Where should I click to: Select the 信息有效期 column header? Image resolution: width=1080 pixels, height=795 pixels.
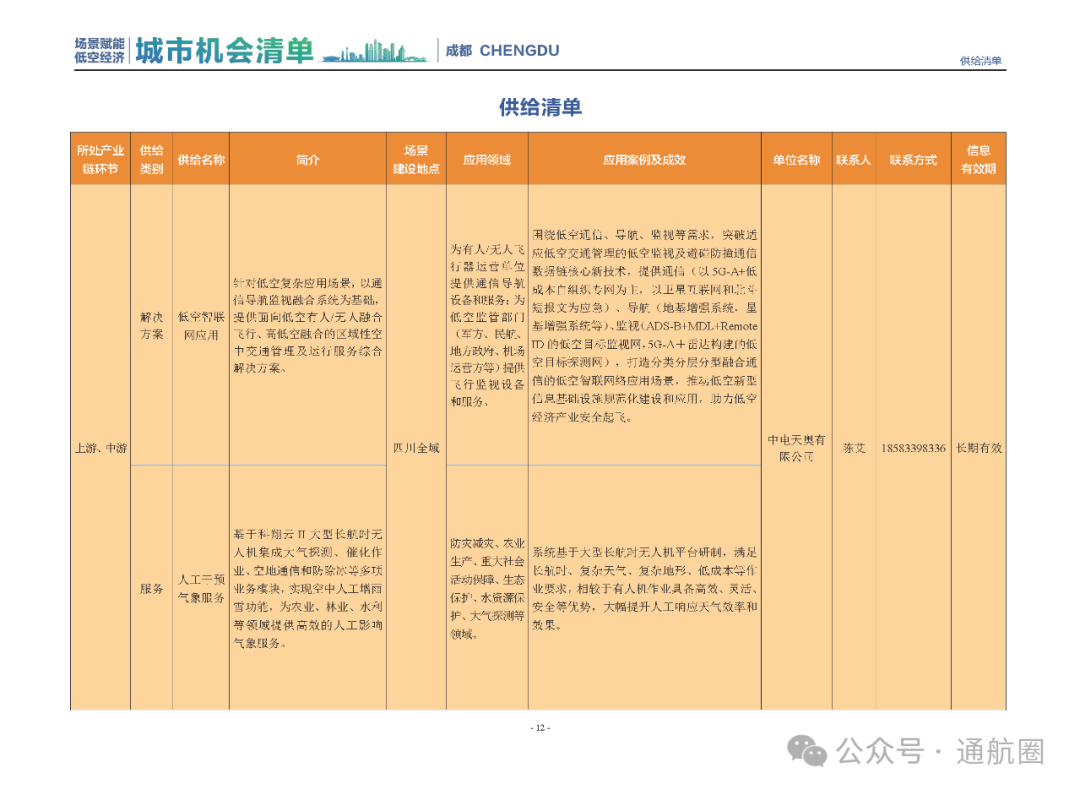point(979,159)
